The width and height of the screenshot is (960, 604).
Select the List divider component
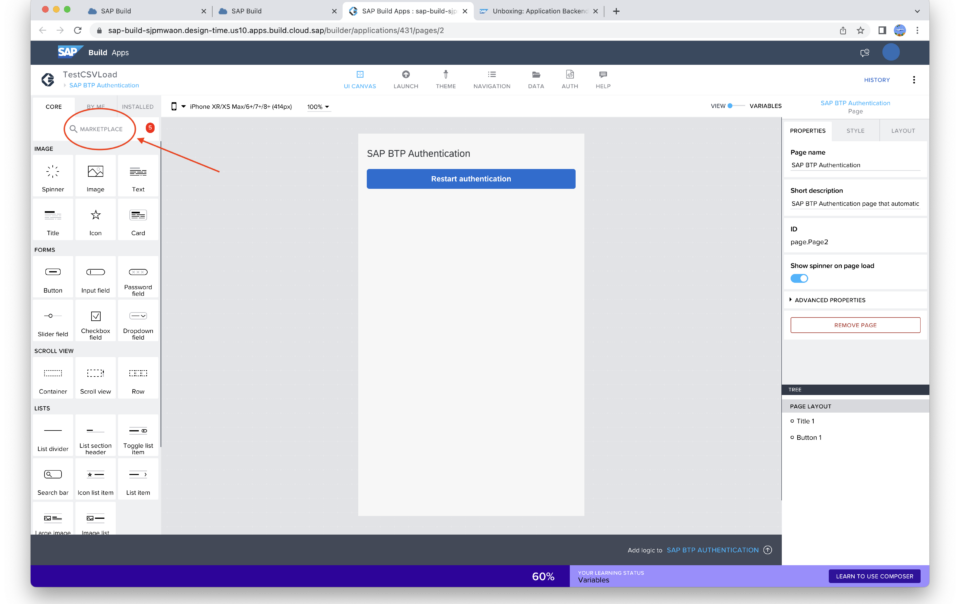click(53, 436)
